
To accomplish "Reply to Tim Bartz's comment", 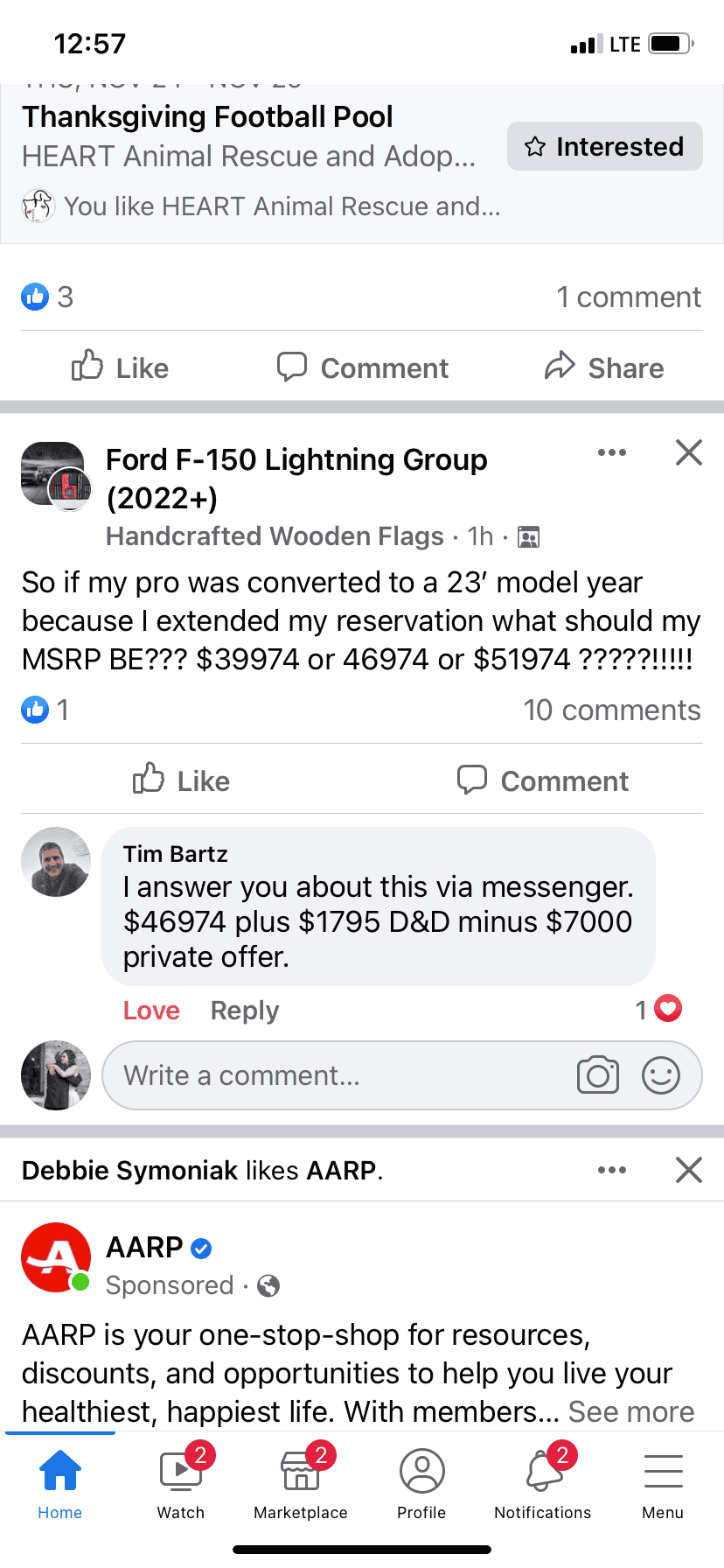I will pos(245,1011).
